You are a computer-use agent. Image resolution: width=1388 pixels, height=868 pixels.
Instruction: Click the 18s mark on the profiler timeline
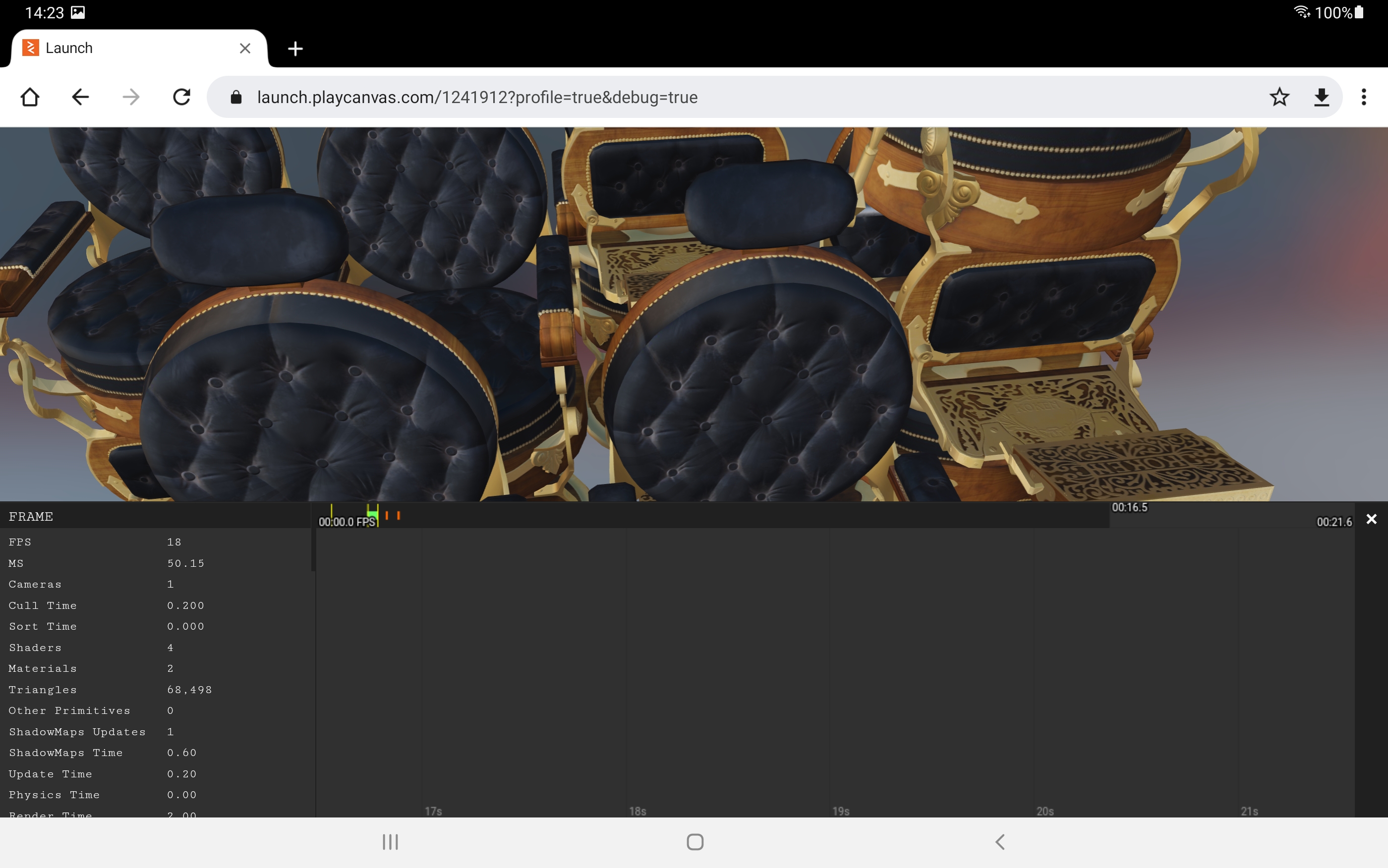pos(636,811)
